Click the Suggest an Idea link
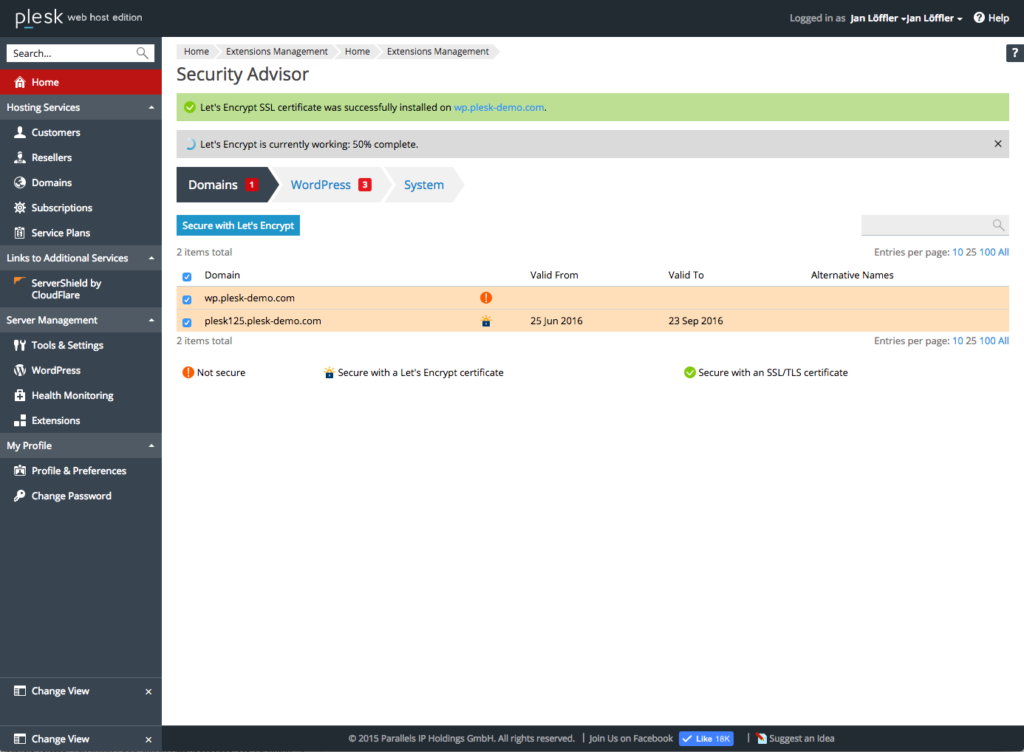Screen dimensions: 1024x752 tap(801, 738)
